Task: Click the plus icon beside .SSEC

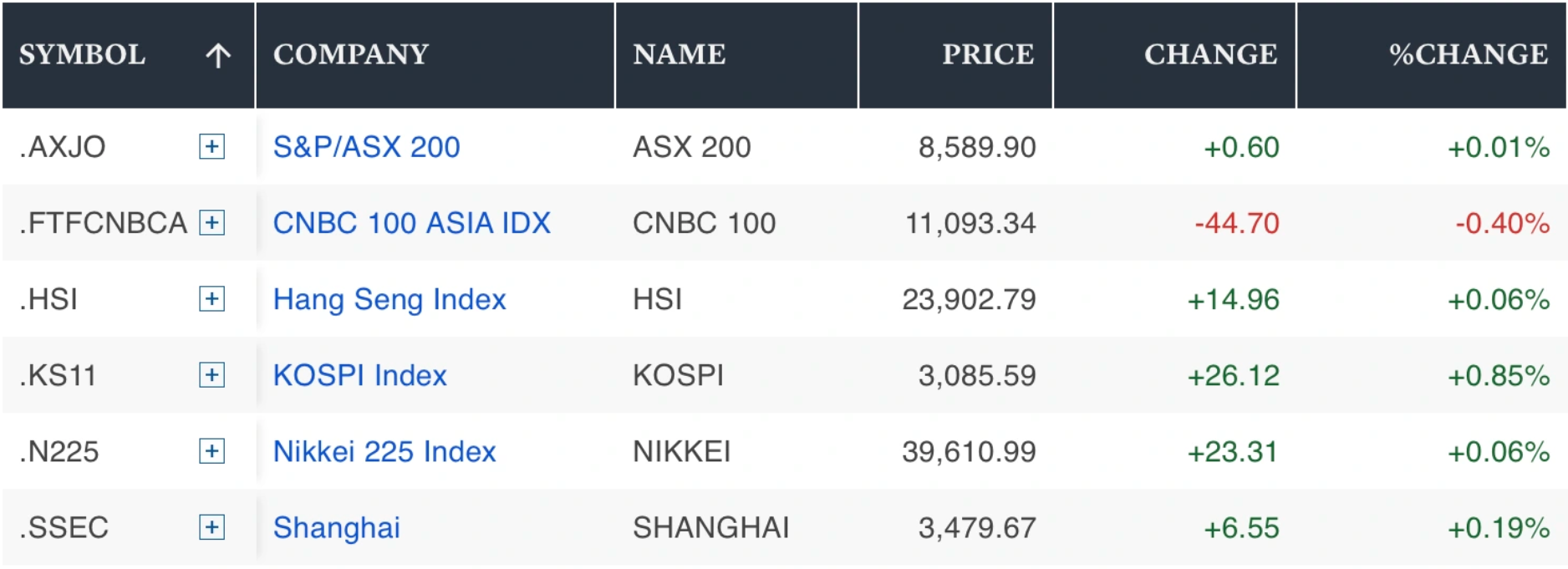Action: click(x=212, y=527)
